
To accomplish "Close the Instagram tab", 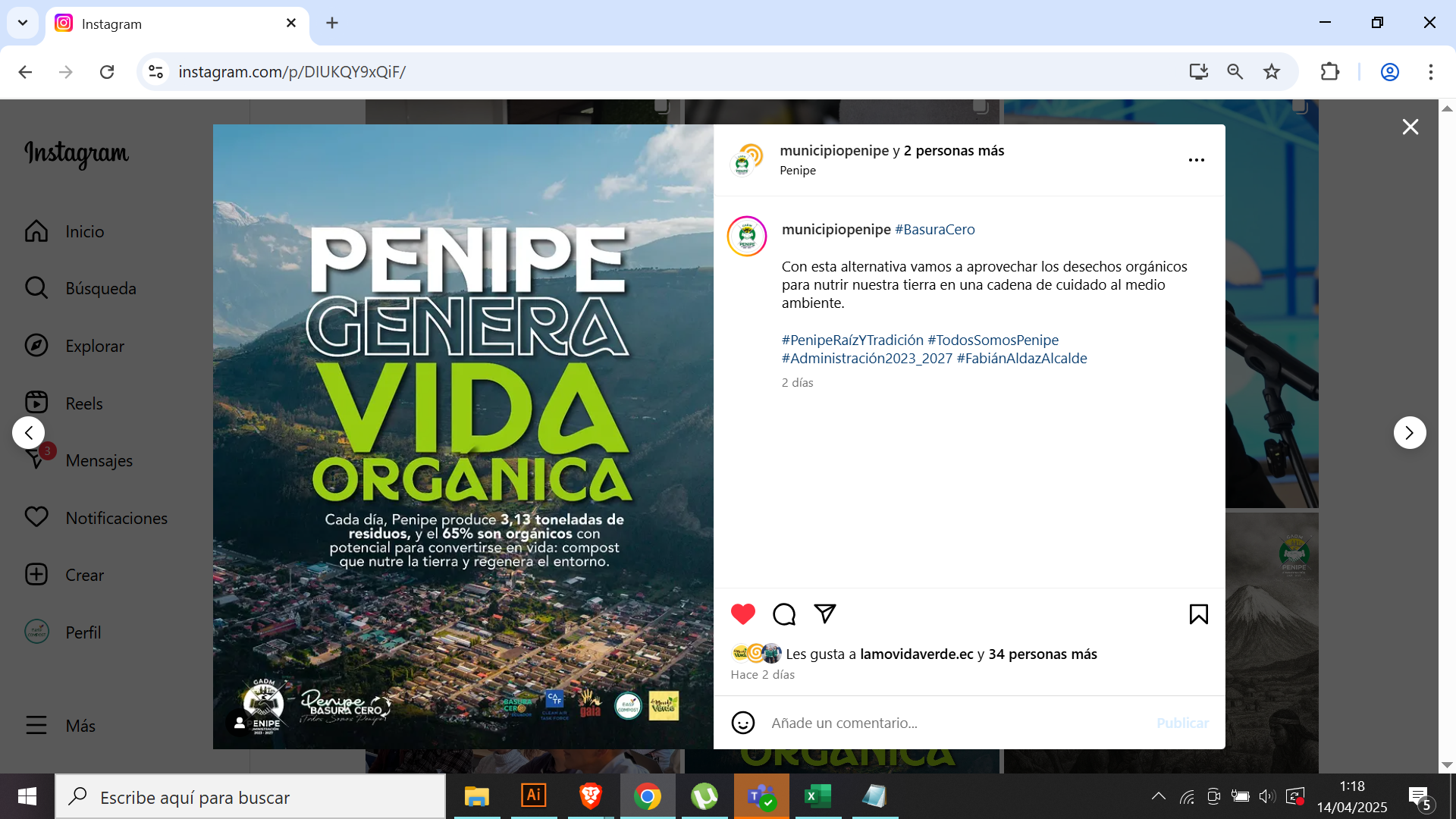I will (291, 23).
